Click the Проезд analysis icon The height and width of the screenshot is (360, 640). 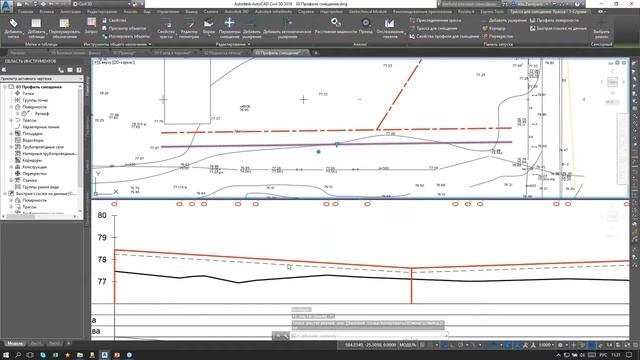pos(366,26)
